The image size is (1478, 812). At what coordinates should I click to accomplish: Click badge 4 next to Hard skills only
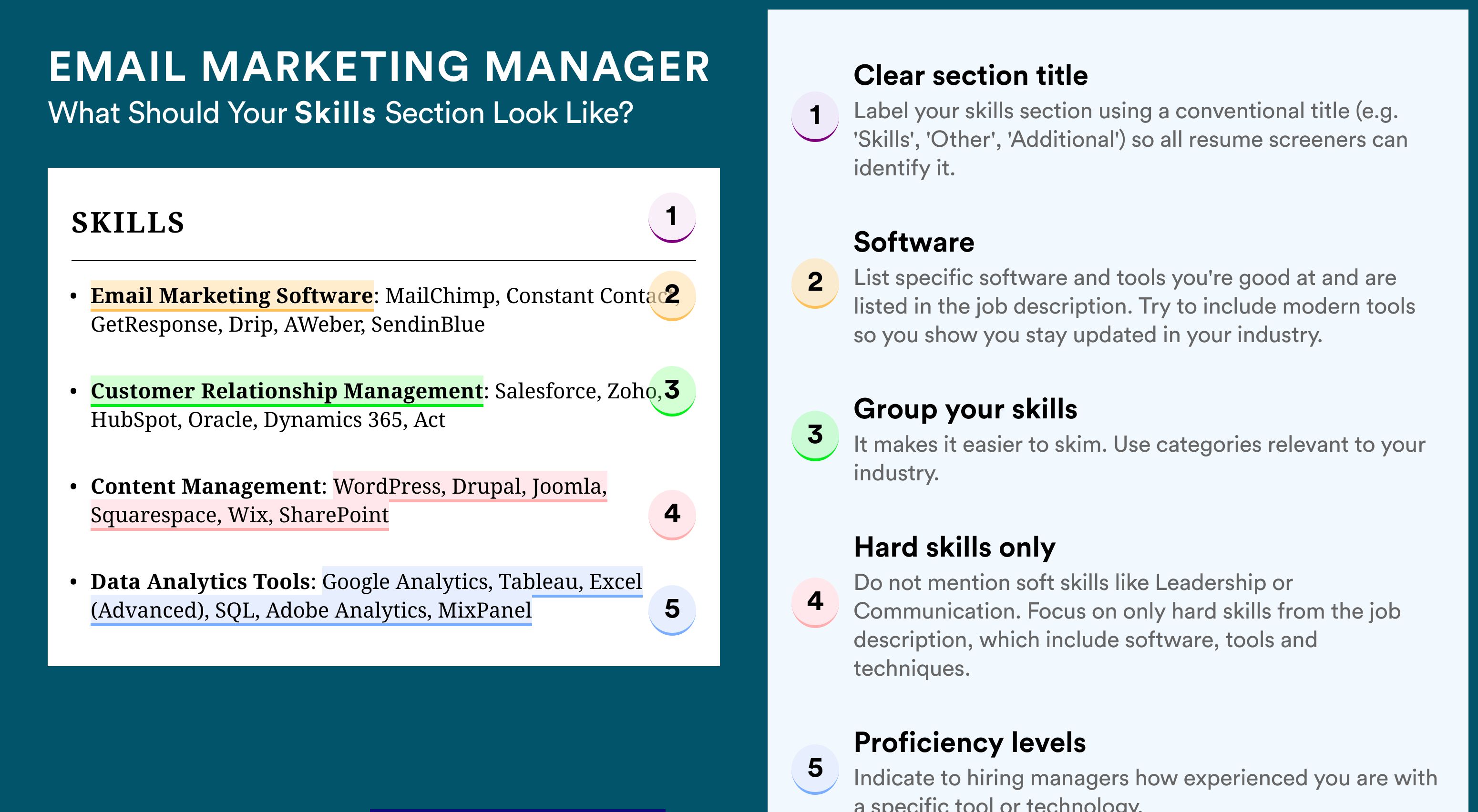(x=815, y=602)
